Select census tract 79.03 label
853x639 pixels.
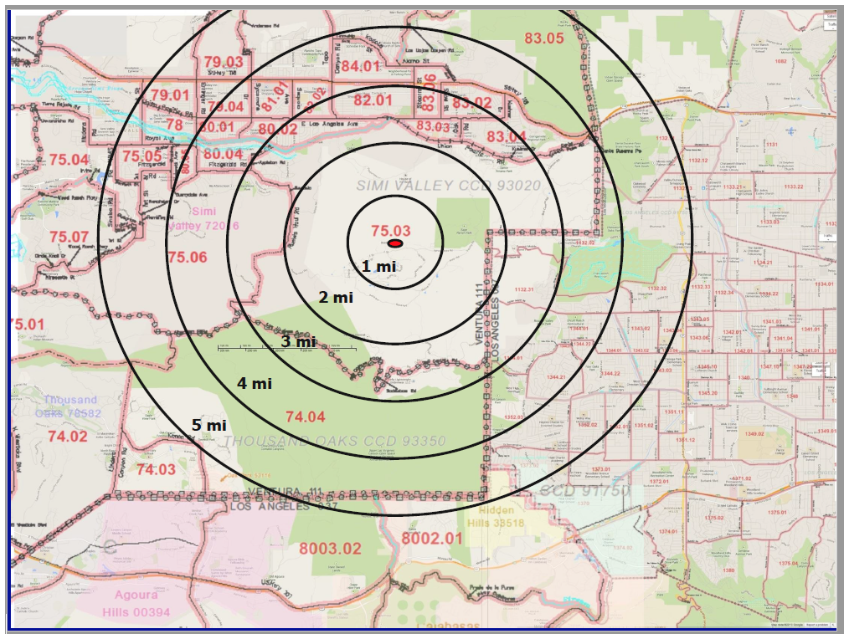[x=224, y=62]
